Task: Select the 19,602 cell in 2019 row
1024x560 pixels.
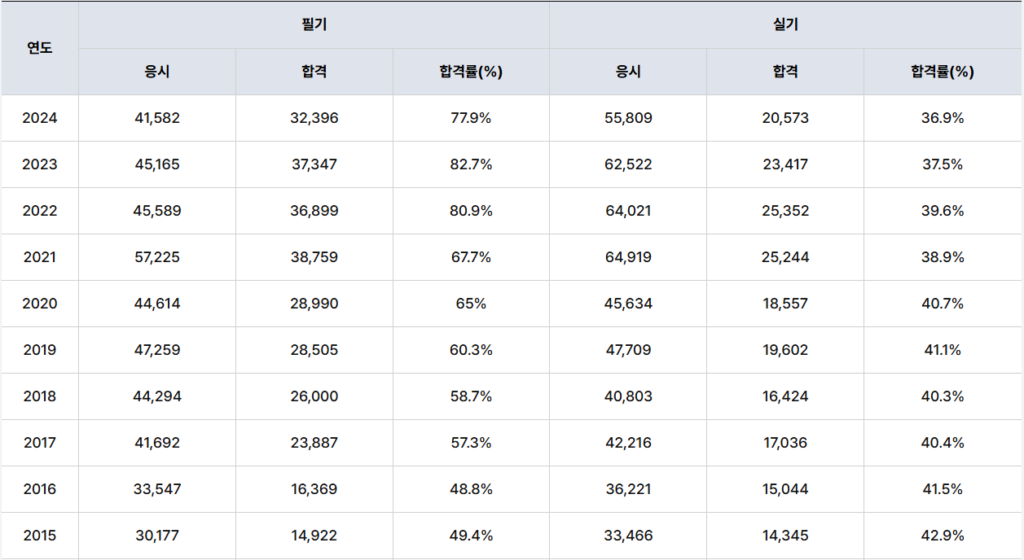Action: point(785,350)
